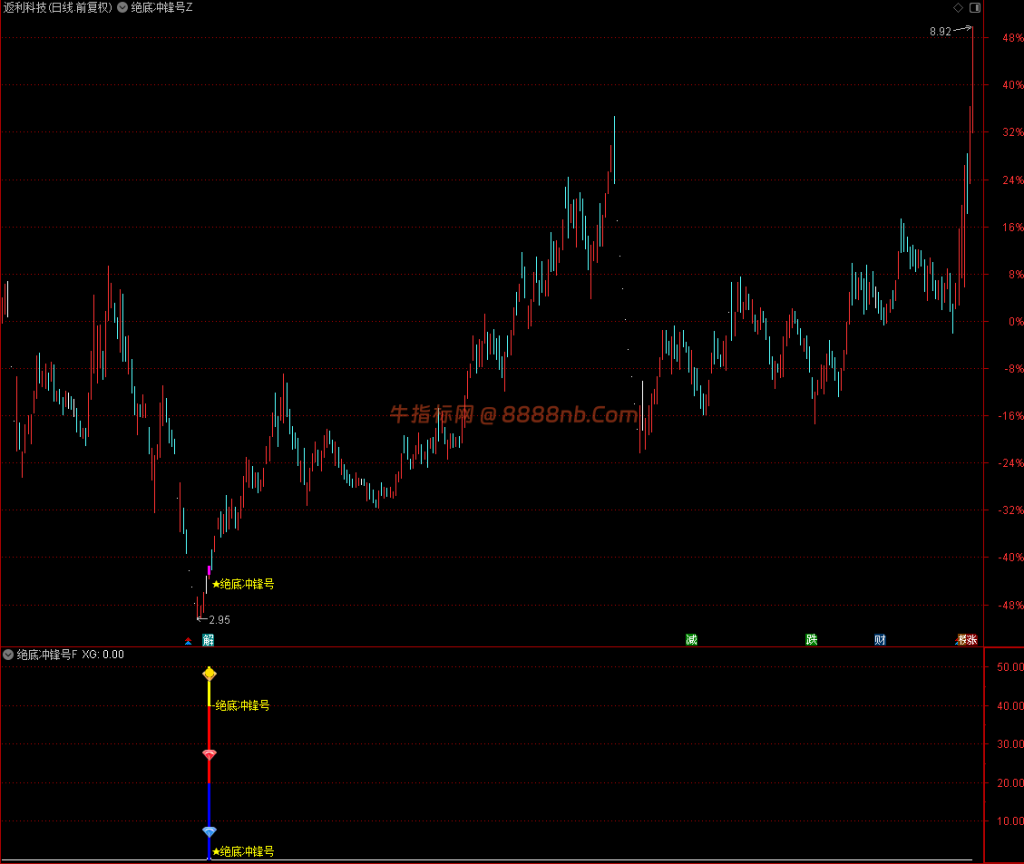Click the red 涨 info marker

[970, 639]
